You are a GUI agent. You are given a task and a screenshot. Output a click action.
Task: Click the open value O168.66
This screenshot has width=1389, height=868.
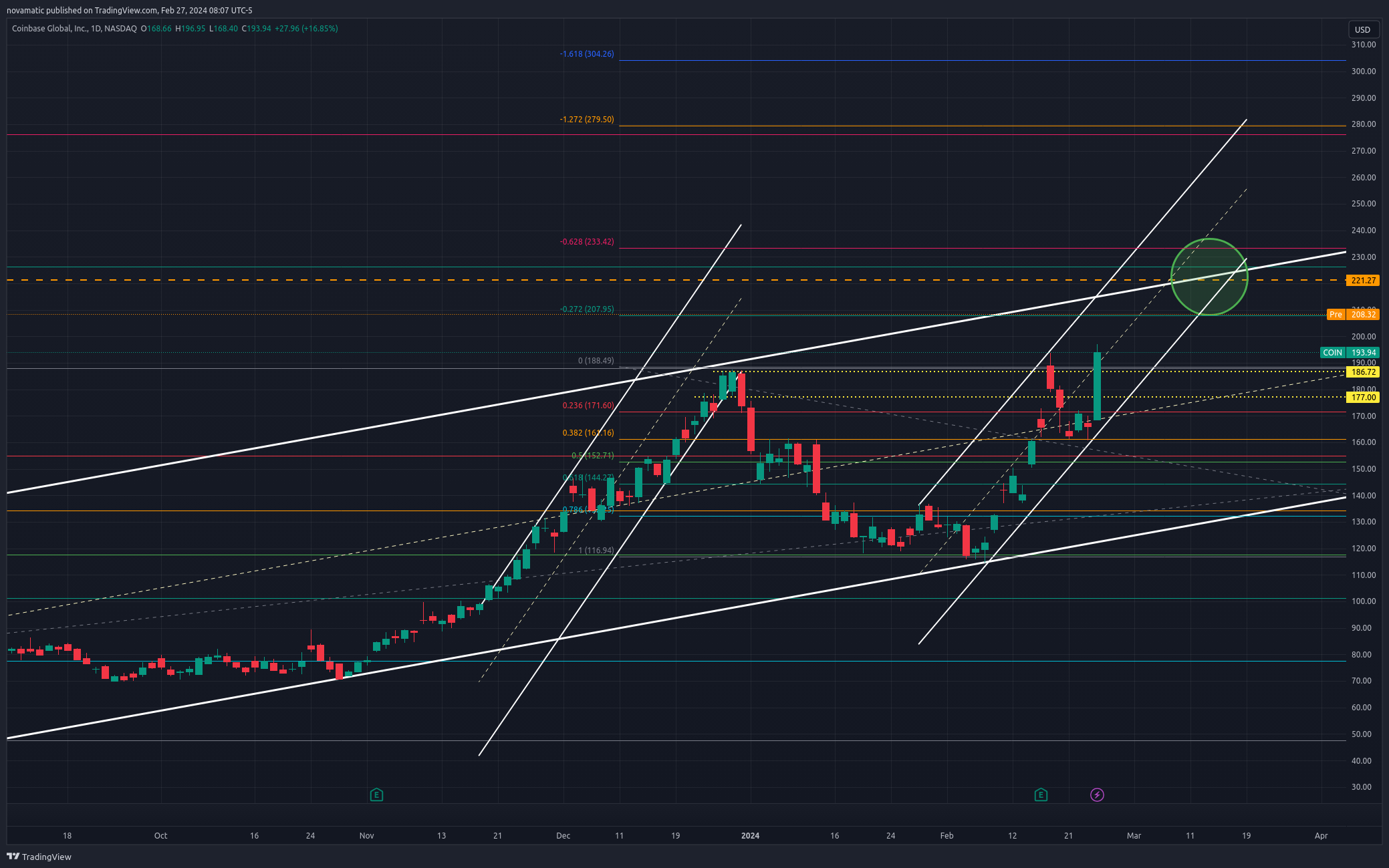tap(156, 29)
